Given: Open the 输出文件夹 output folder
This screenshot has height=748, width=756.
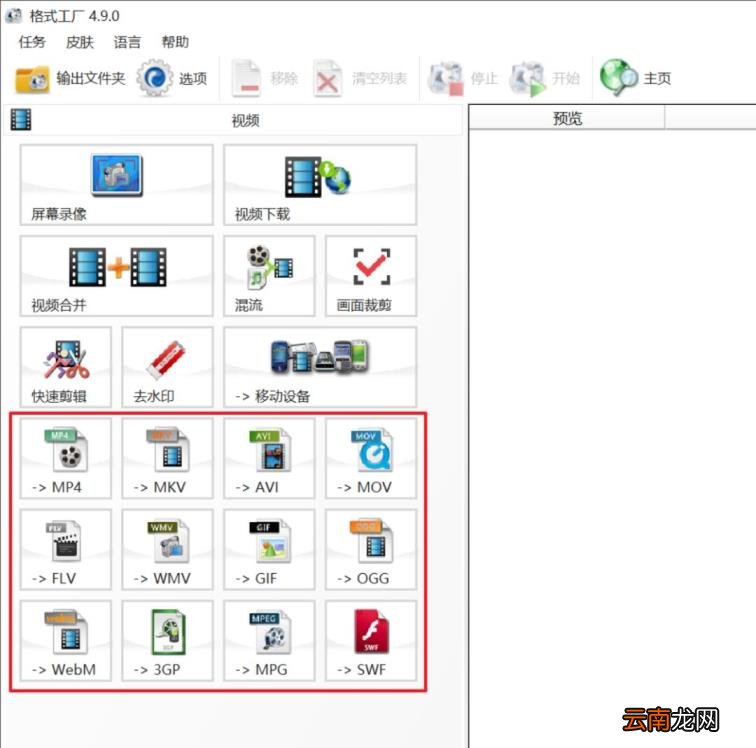Looking at the screenshot, I should (x=70, y=78).
